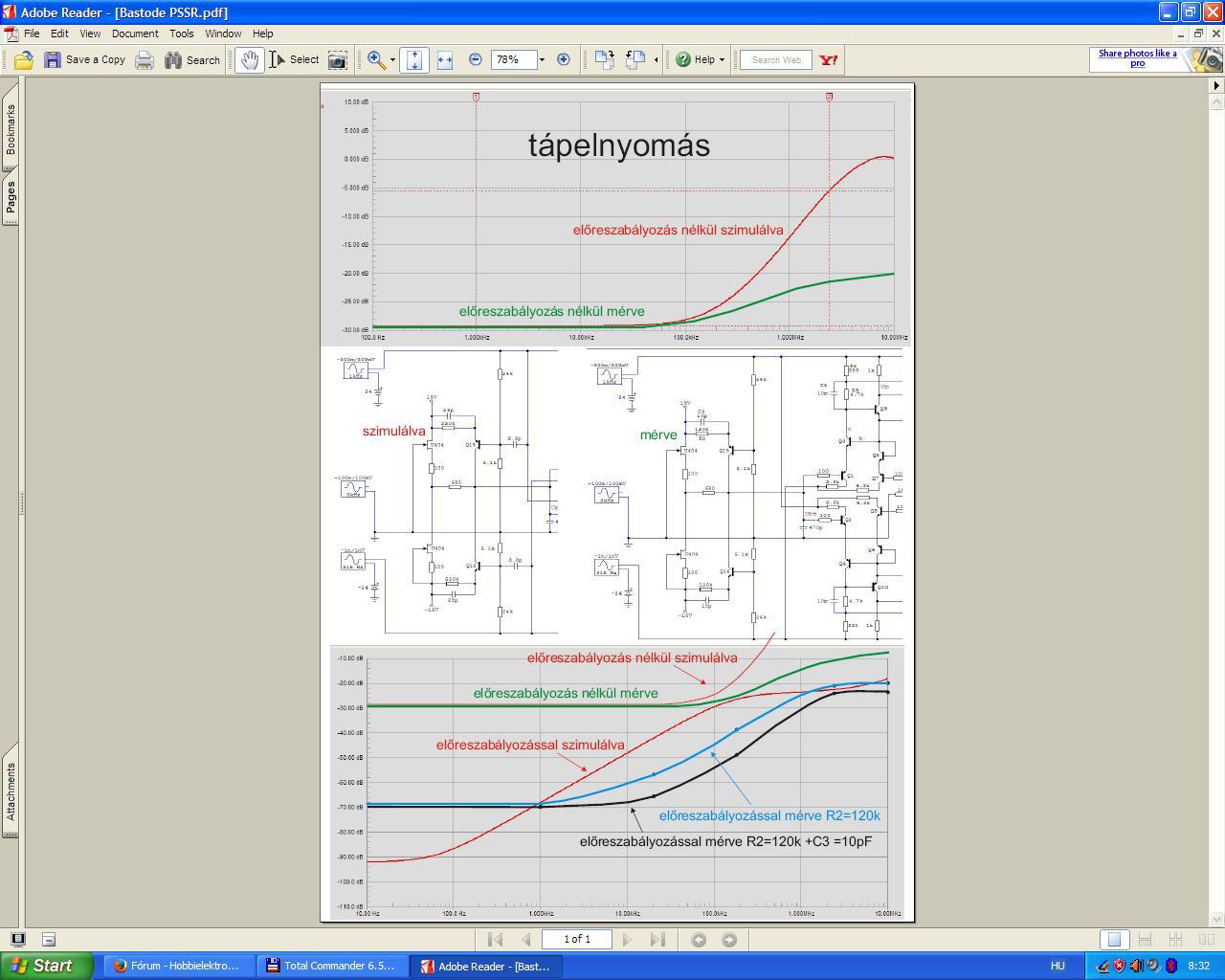This screenshot has width=1225, height=980.
Task: Select the Hand tool
Action: pos(250,60)
